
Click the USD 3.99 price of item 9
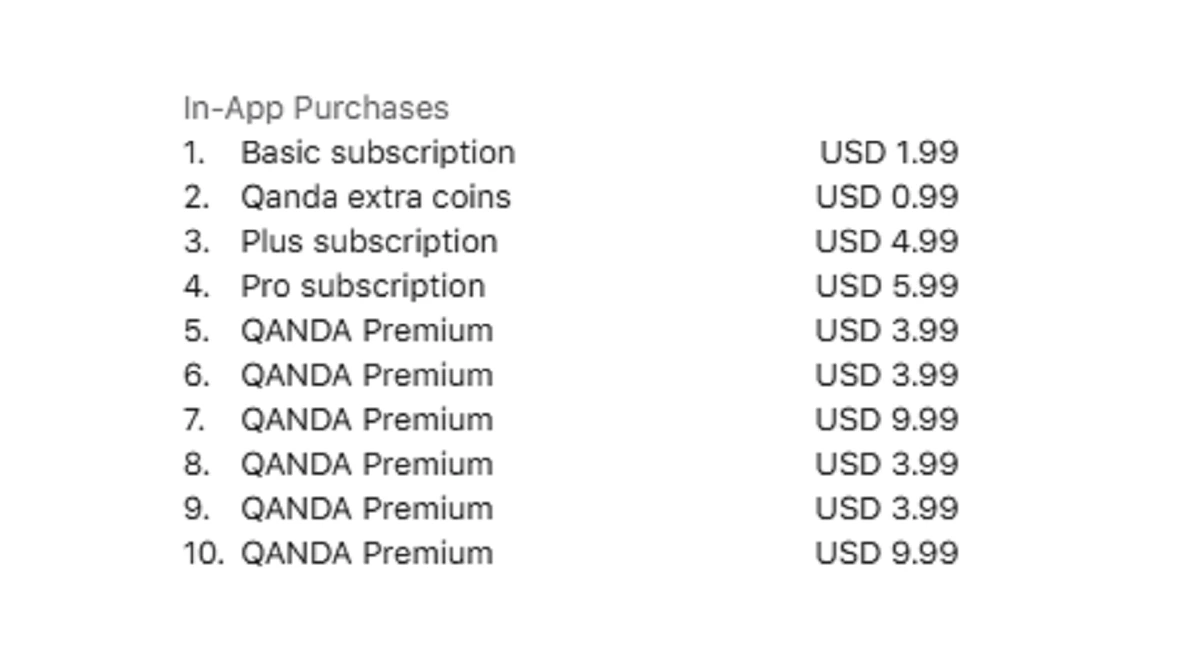pyautogui.click(x=886, y=509)
